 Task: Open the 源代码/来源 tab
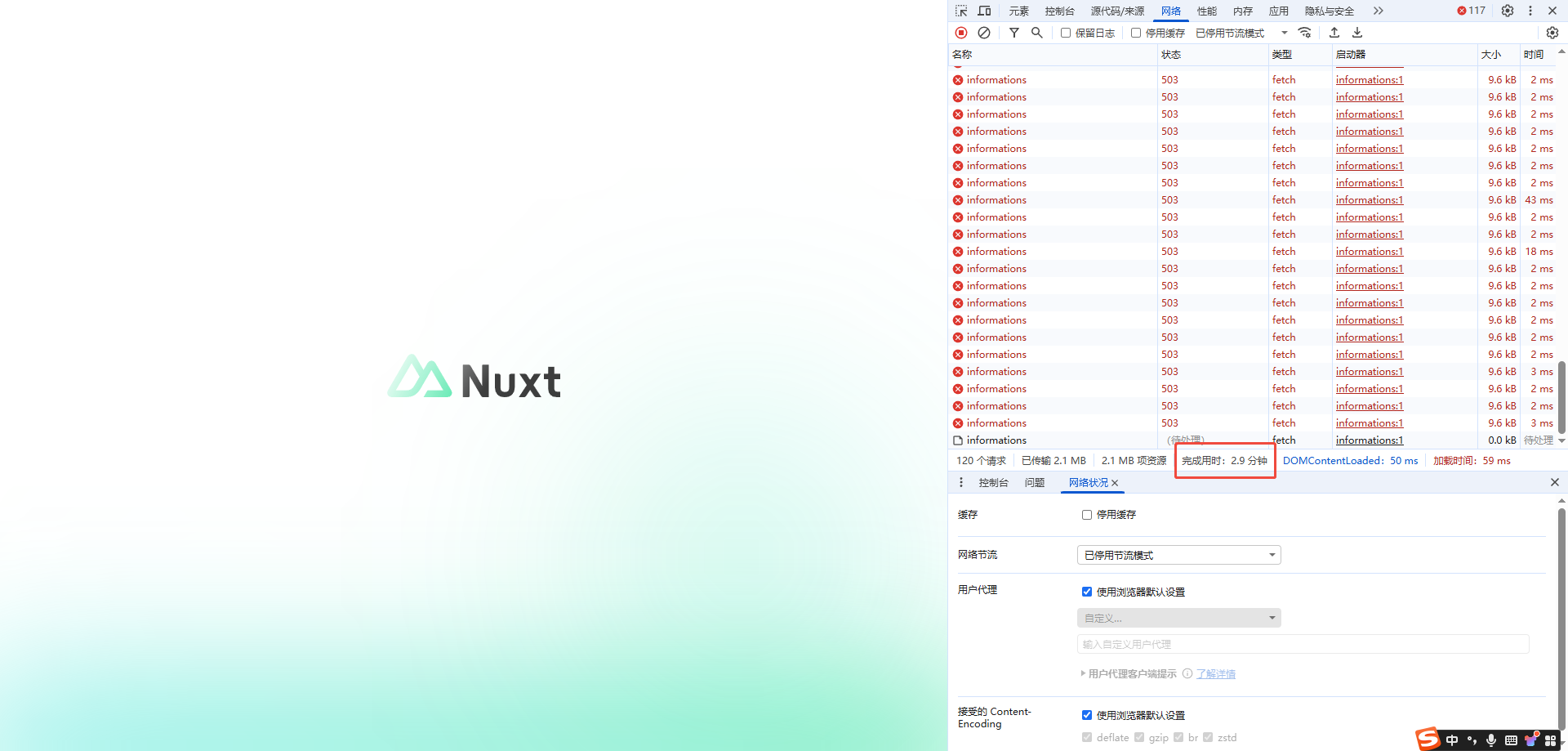[x=1117, y=11]
